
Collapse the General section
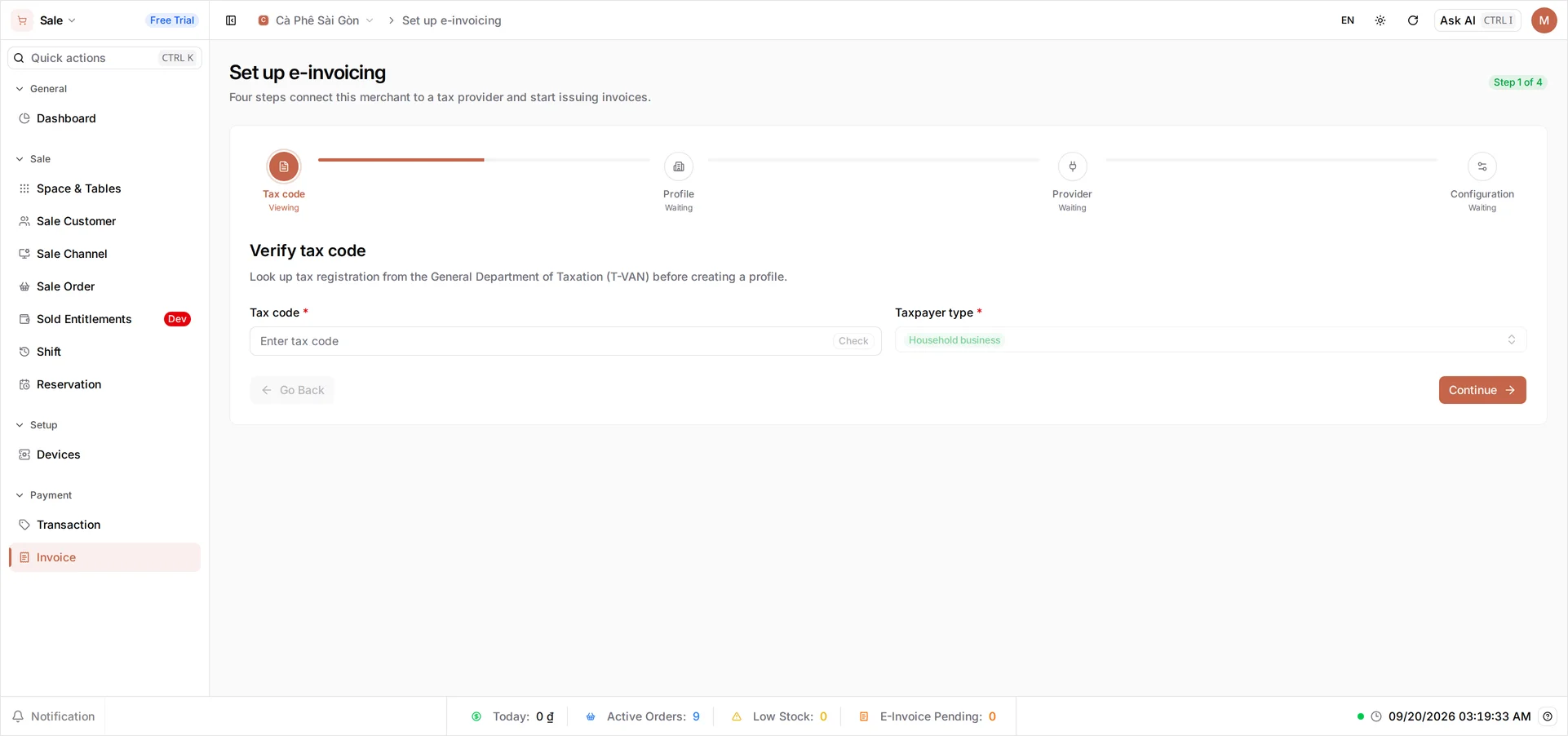pos(41,89)
